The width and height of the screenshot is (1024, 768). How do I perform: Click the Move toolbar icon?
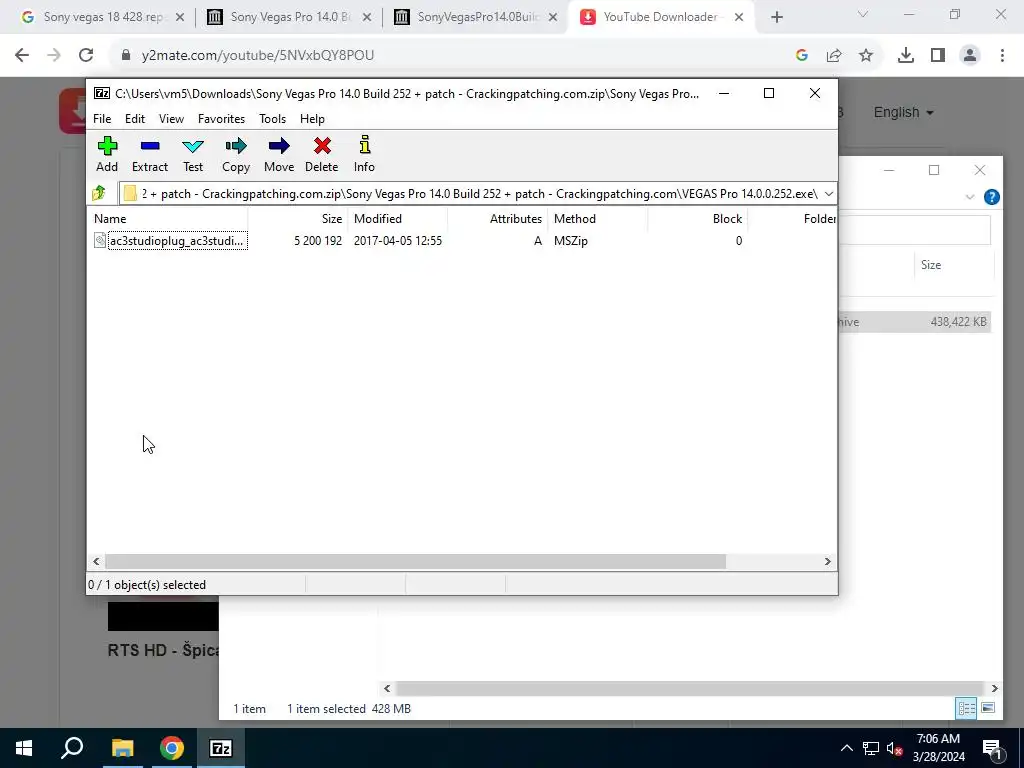279,155
